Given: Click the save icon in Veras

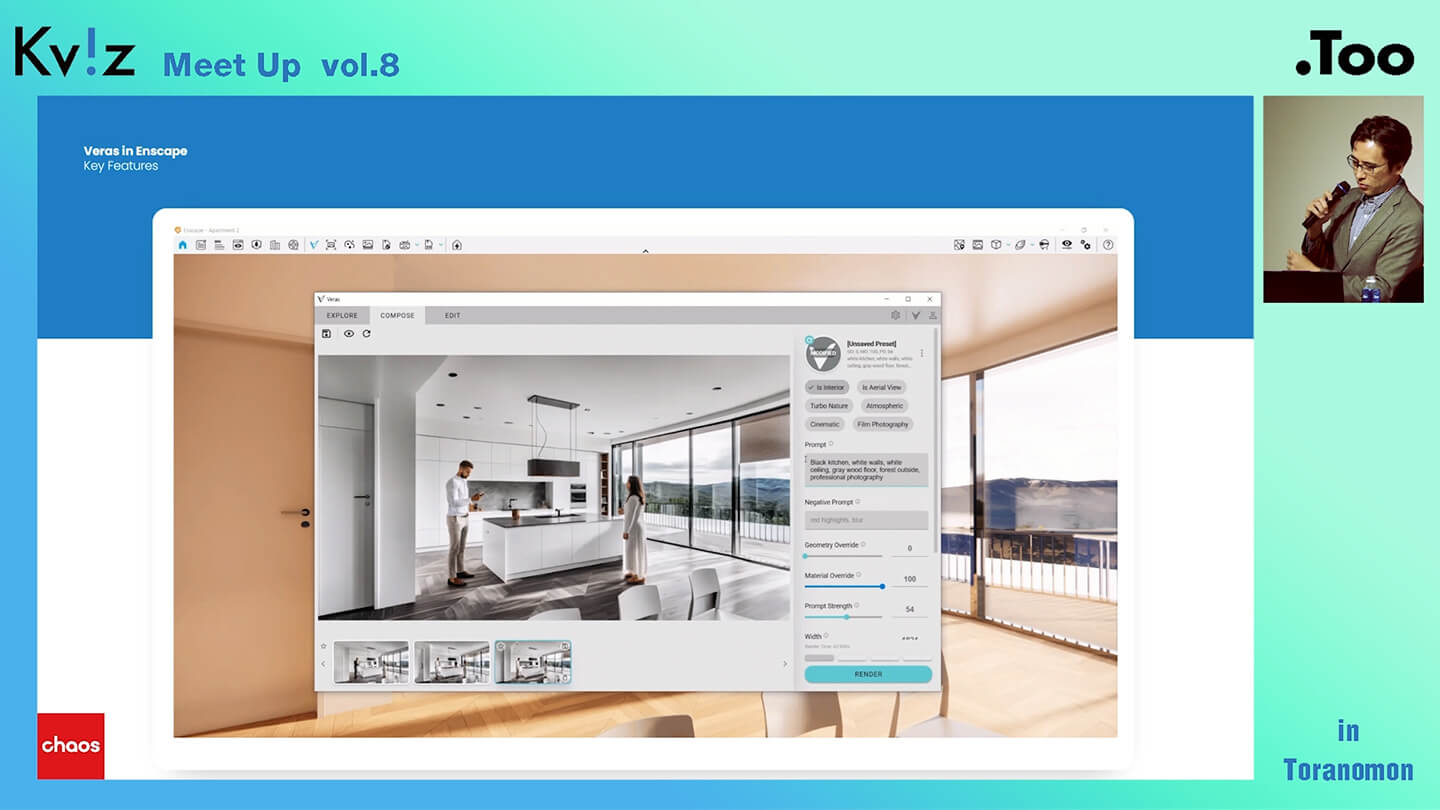Looking at the screenshot, I should click(x=327, y=334).
